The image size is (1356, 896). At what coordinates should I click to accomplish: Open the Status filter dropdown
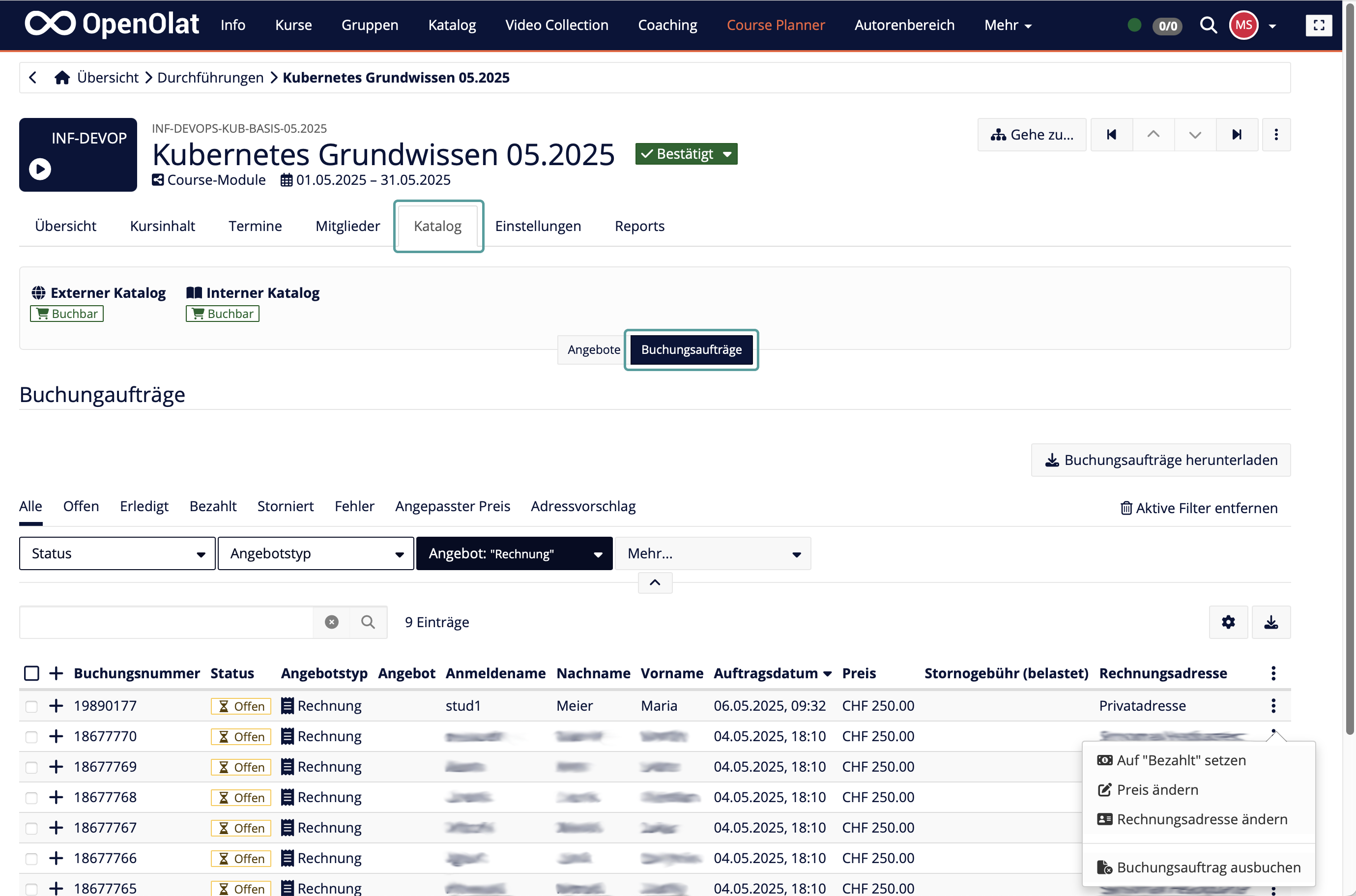pyautogui.click(x=116, y=552)
